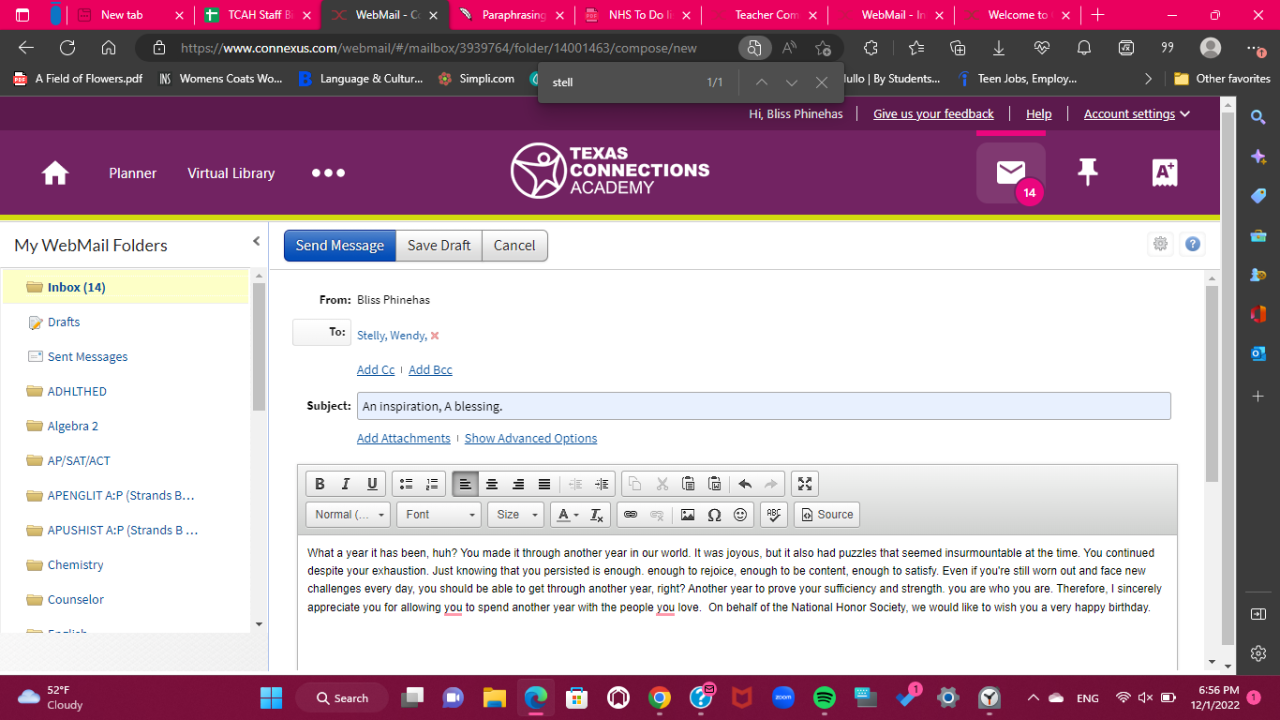The width and height of the screenshot is (1280, 720).
Task: Click the Paste icon in editor toolbar
Action: (688, 484)
